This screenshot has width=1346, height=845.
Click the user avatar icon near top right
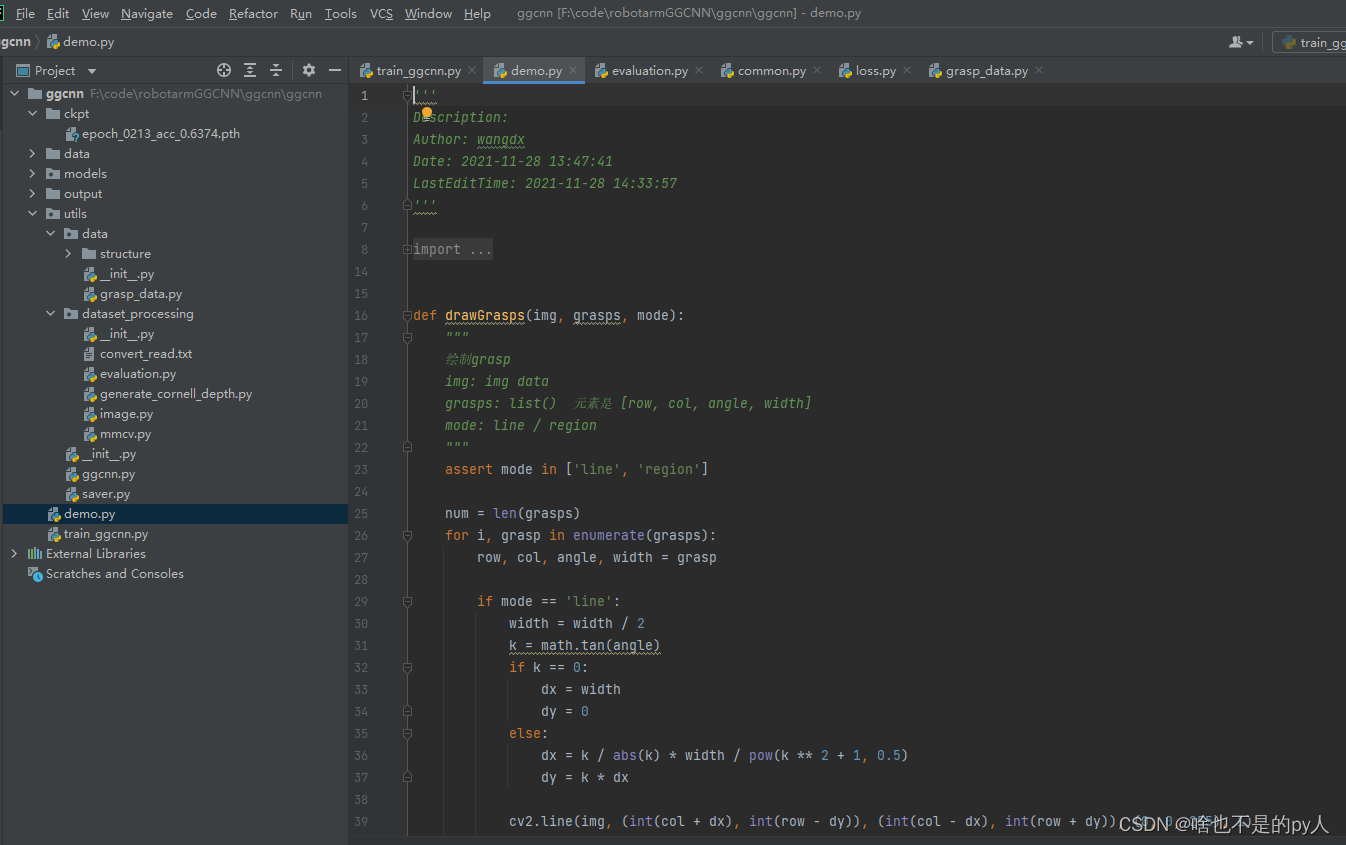(x=1237, y=41)
